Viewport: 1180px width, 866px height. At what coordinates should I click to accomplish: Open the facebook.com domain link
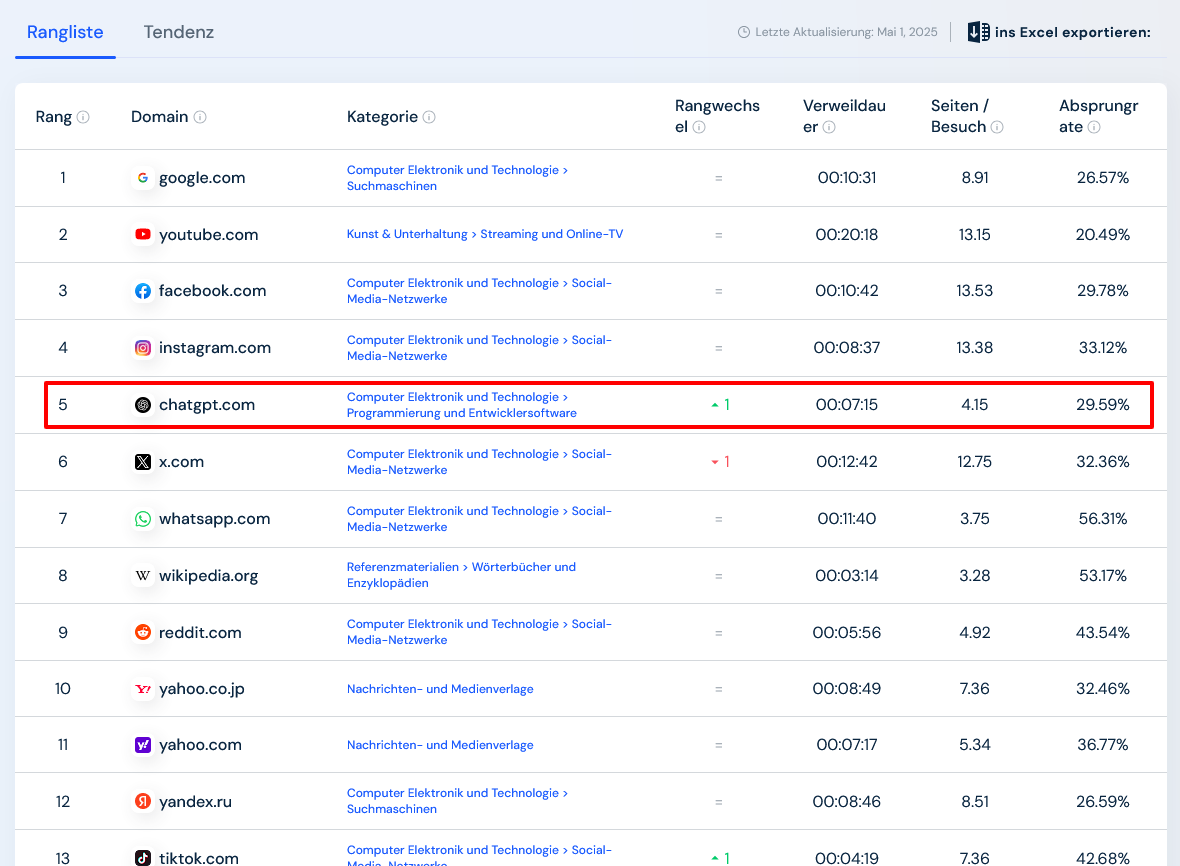pyautogui.click(x=212, y=291)
